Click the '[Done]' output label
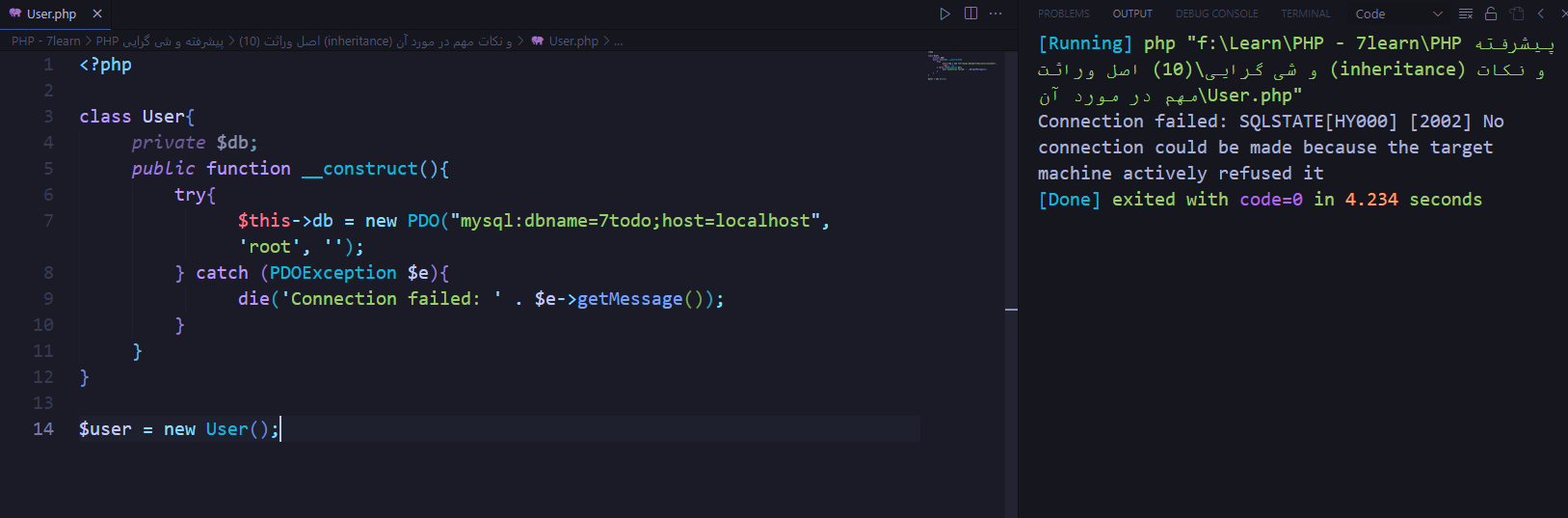The width and height of the screenshot is (1568, 518). [1069, 200]
